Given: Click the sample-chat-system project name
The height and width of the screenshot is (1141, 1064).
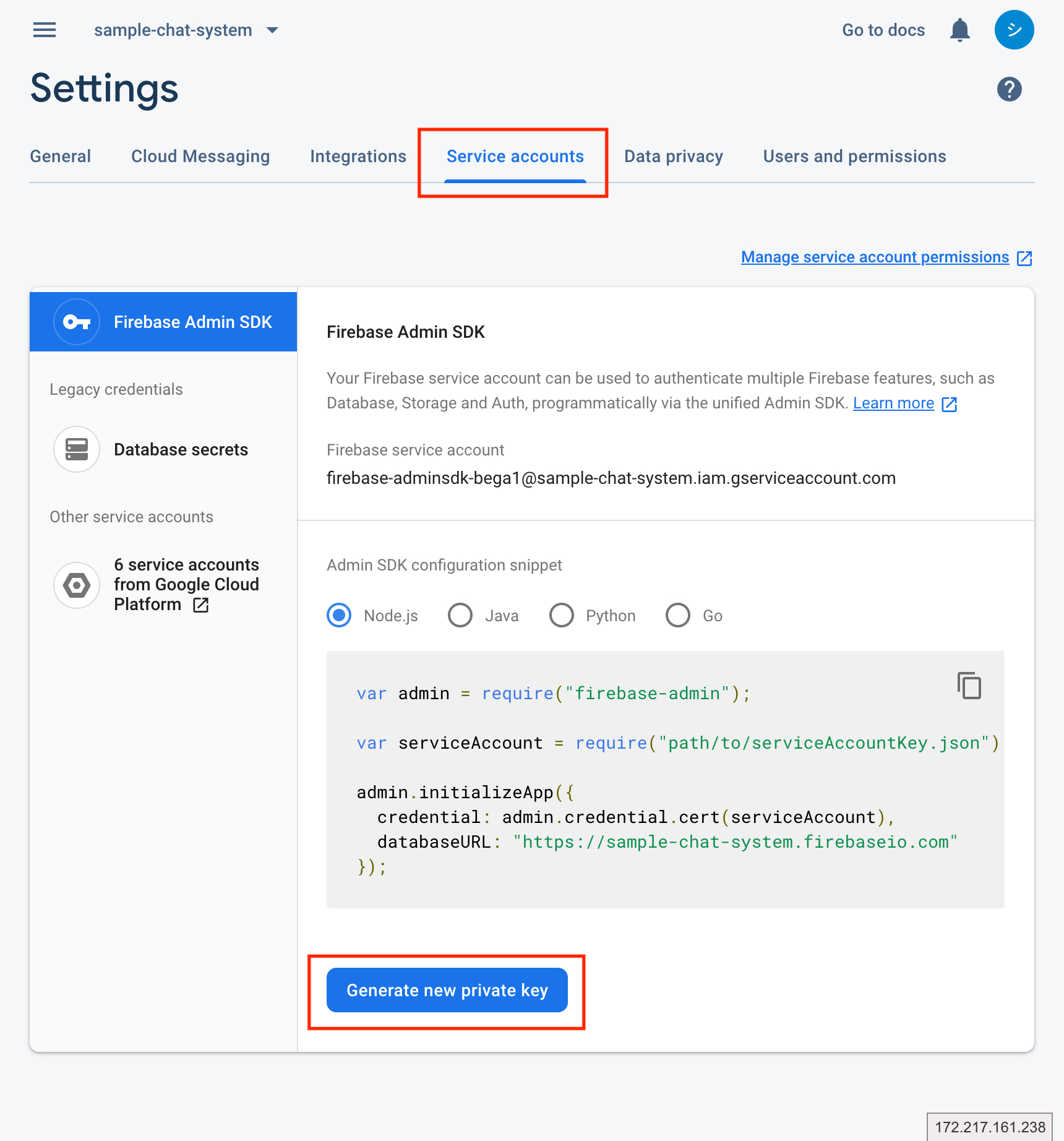Looking at the screenshot, I should pos(173,30).
